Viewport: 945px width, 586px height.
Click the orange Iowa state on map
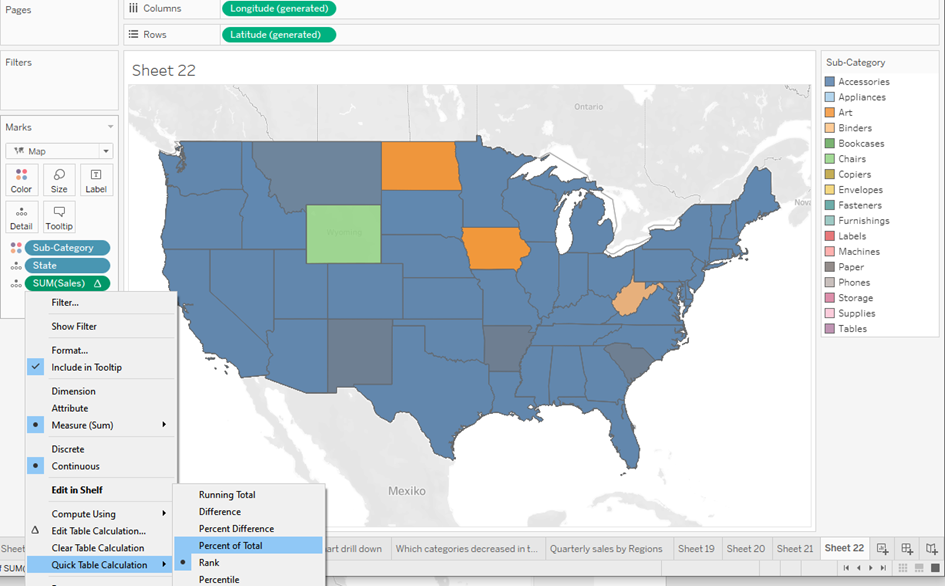click(x=494, y=248)
